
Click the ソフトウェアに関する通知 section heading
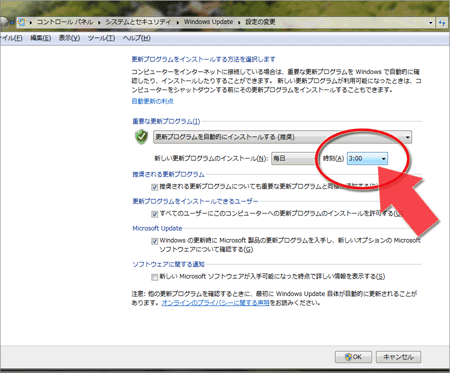pos(168,264)
